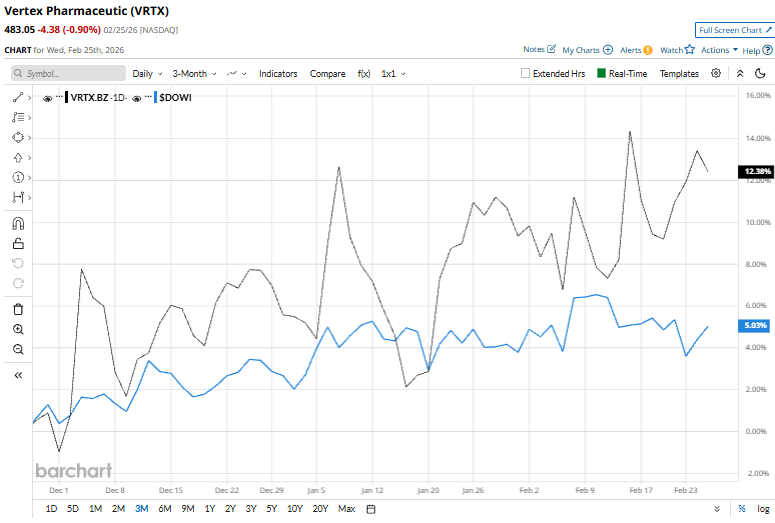This screenshot has width=775, height=523.
Task: Click the Symbol search field
Action: [68, 73]
